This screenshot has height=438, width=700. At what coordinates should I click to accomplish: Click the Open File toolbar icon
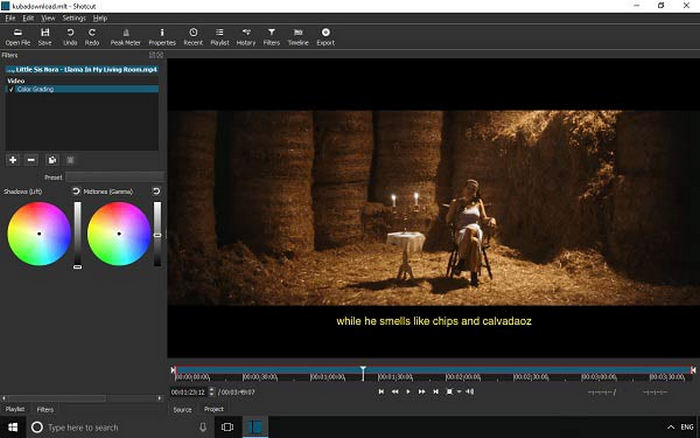tap(18, 37)
